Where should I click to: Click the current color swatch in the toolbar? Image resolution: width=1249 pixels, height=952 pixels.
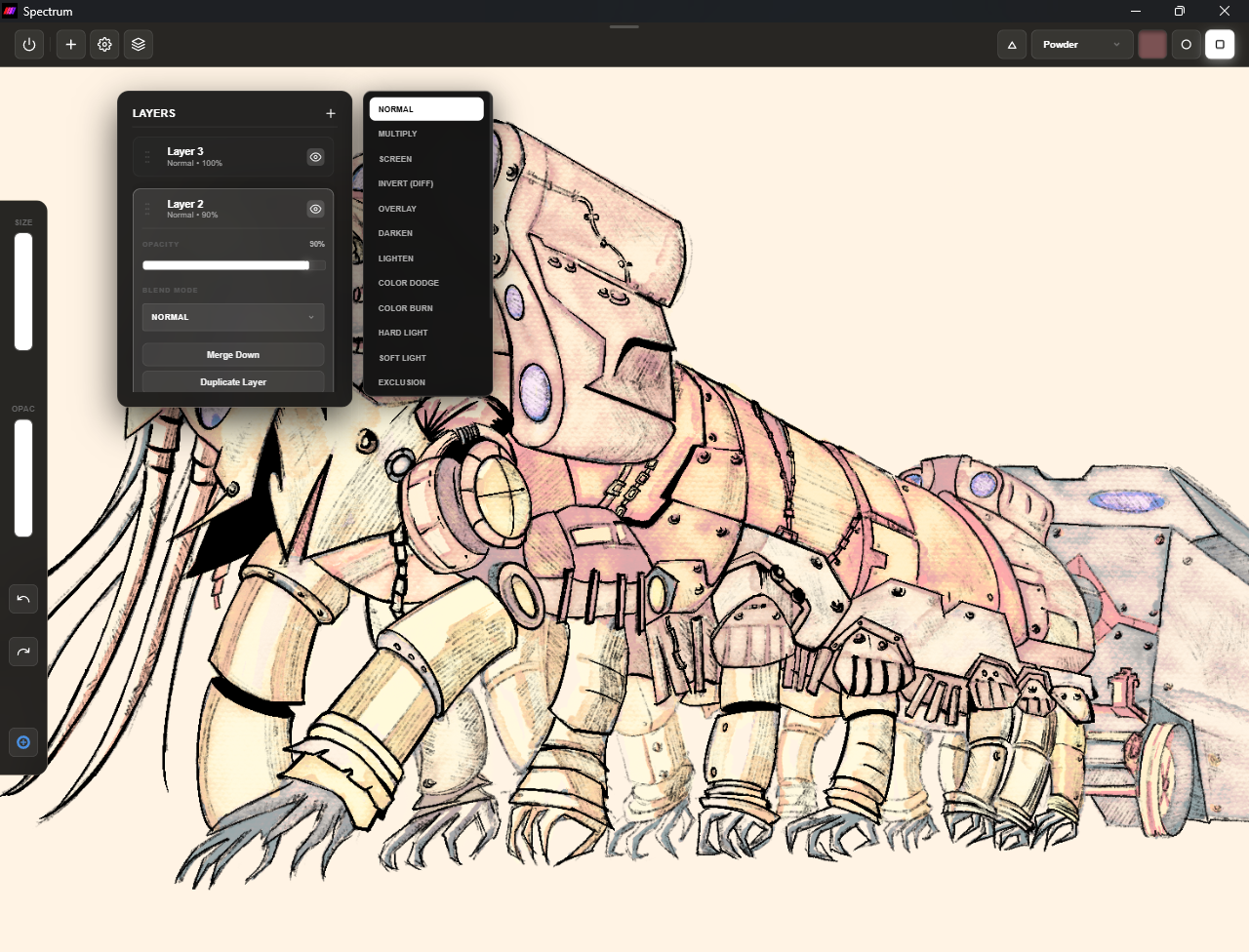(1152, 44)
